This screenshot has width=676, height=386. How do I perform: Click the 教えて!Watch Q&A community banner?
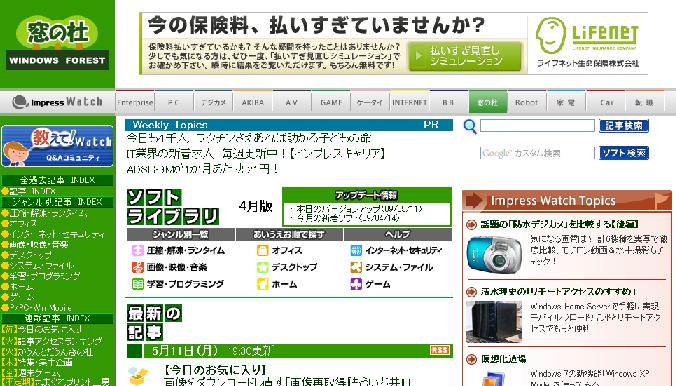pyautogui.click(x=57, y=146)
